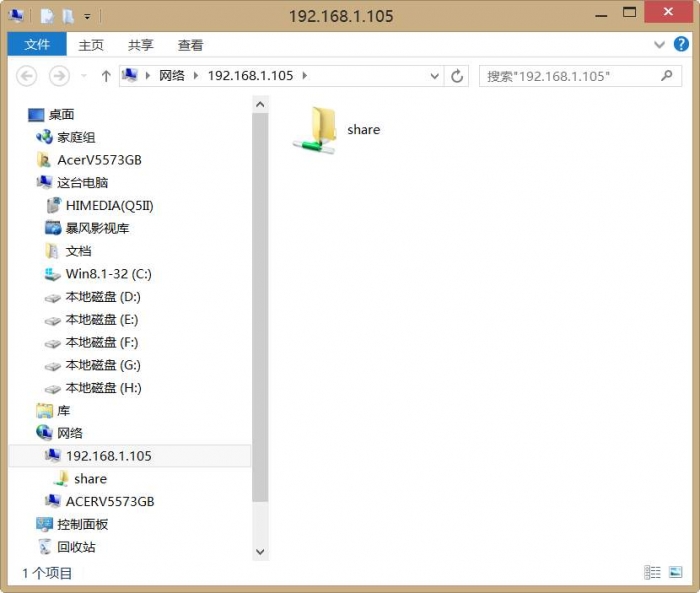Select 库 in the navigation pane

pyautogui.click(x=53, y=410)
